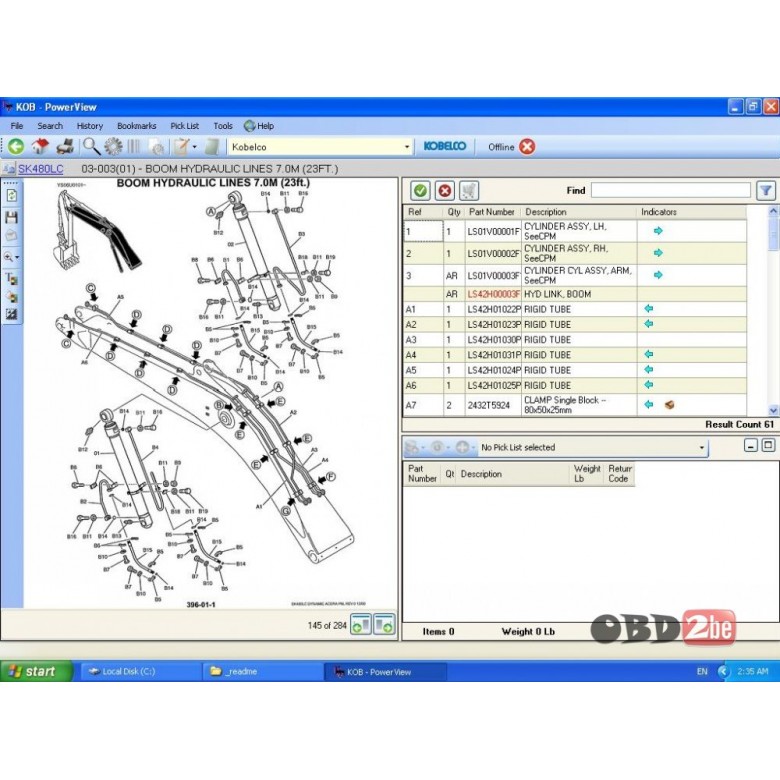Screen dimensions: 780x780
Task: Click the document-with-gear toolbar icon
Action: tap(157, 147)
